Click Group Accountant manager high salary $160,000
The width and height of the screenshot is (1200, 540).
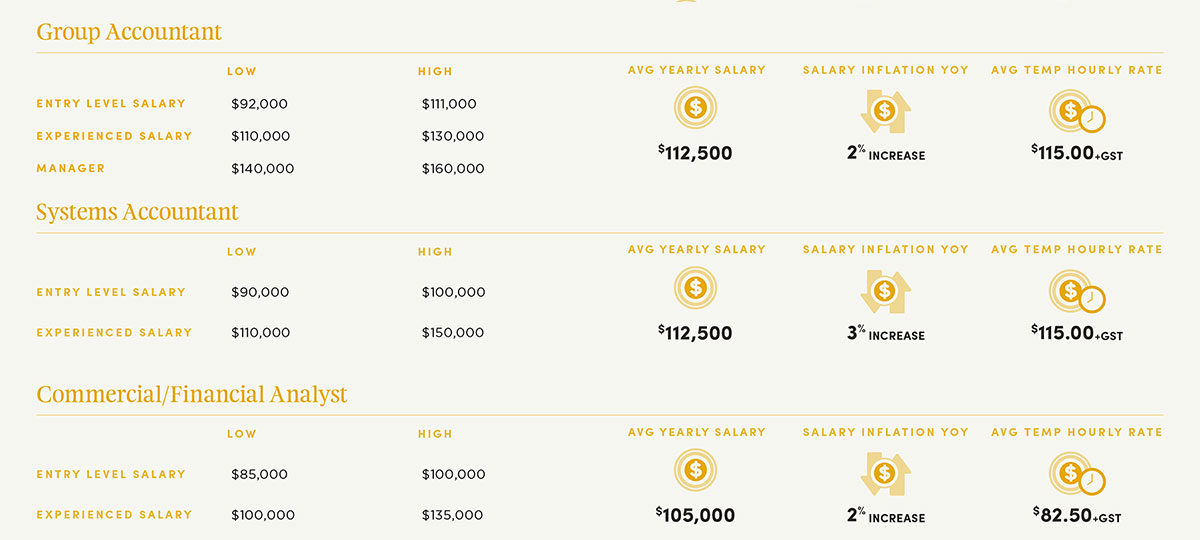[x=453, y=169]
